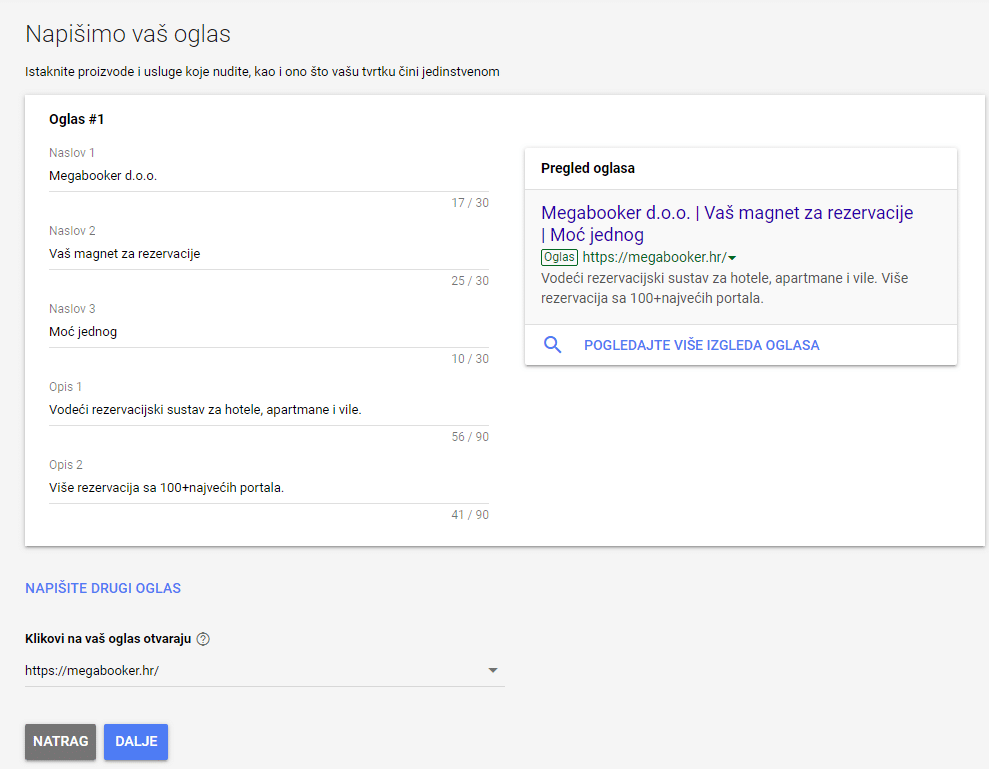Expand the landing page URL dropdown arrow
Image resolution: width=989 pixels, height=769 pixels.
(492, 671)
